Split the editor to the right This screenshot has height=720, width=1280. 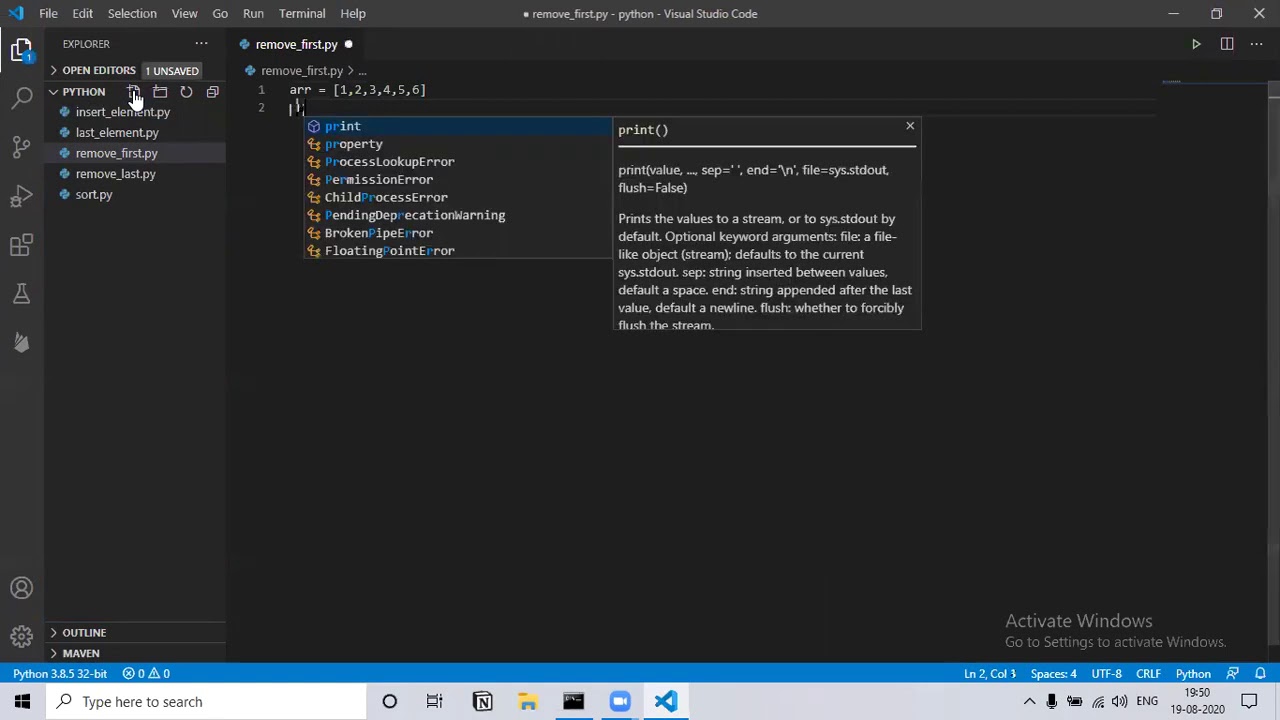tap(1227, 44)
